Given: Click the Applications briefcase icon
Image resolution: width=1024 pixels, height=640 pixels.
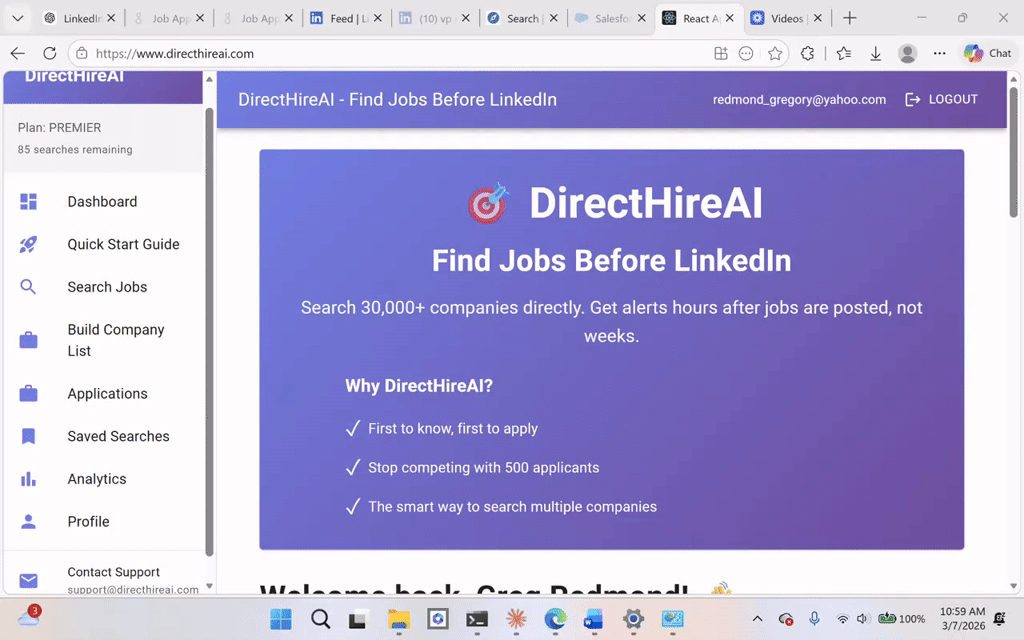Looking at the screenshot, I should coord(28,394).
